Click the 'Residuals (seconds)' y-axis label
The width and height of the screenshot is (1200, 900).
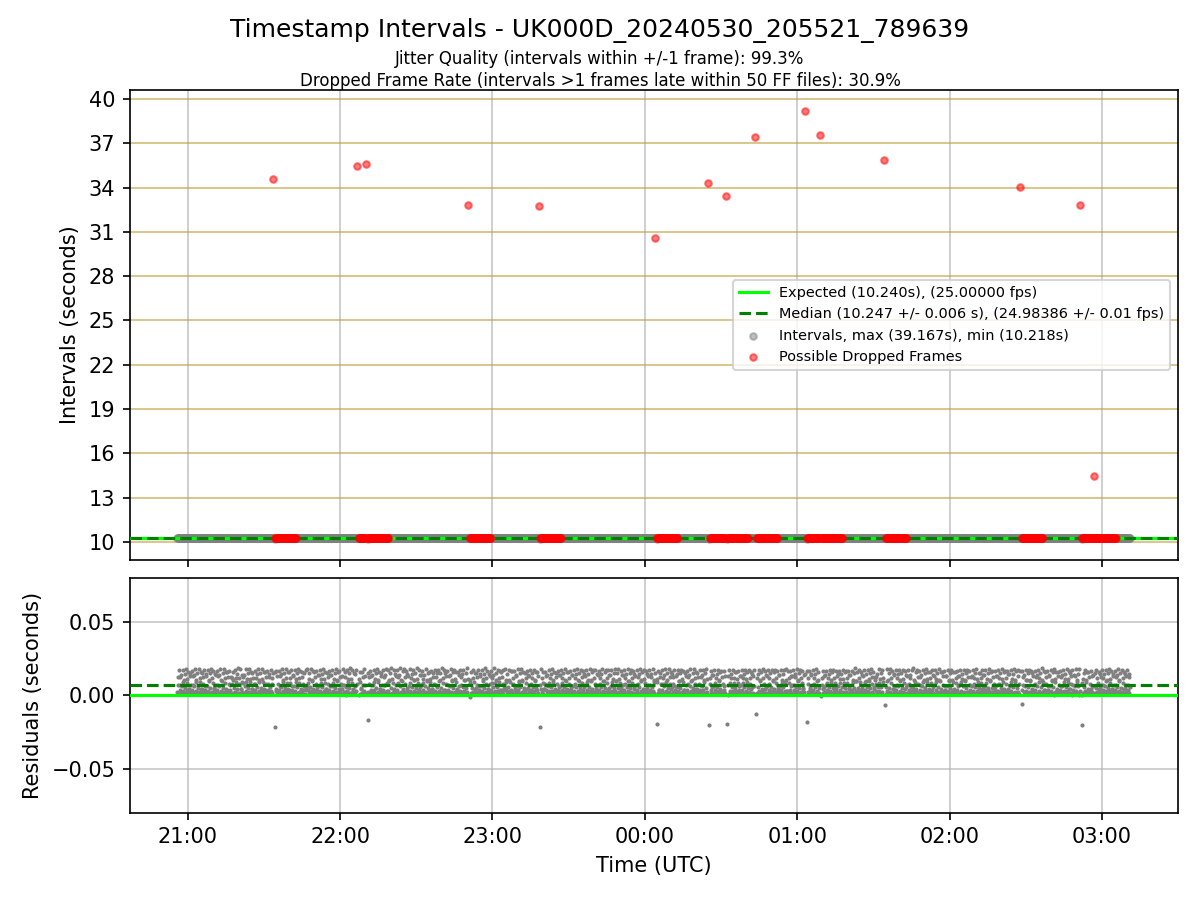tap(32, 696)
